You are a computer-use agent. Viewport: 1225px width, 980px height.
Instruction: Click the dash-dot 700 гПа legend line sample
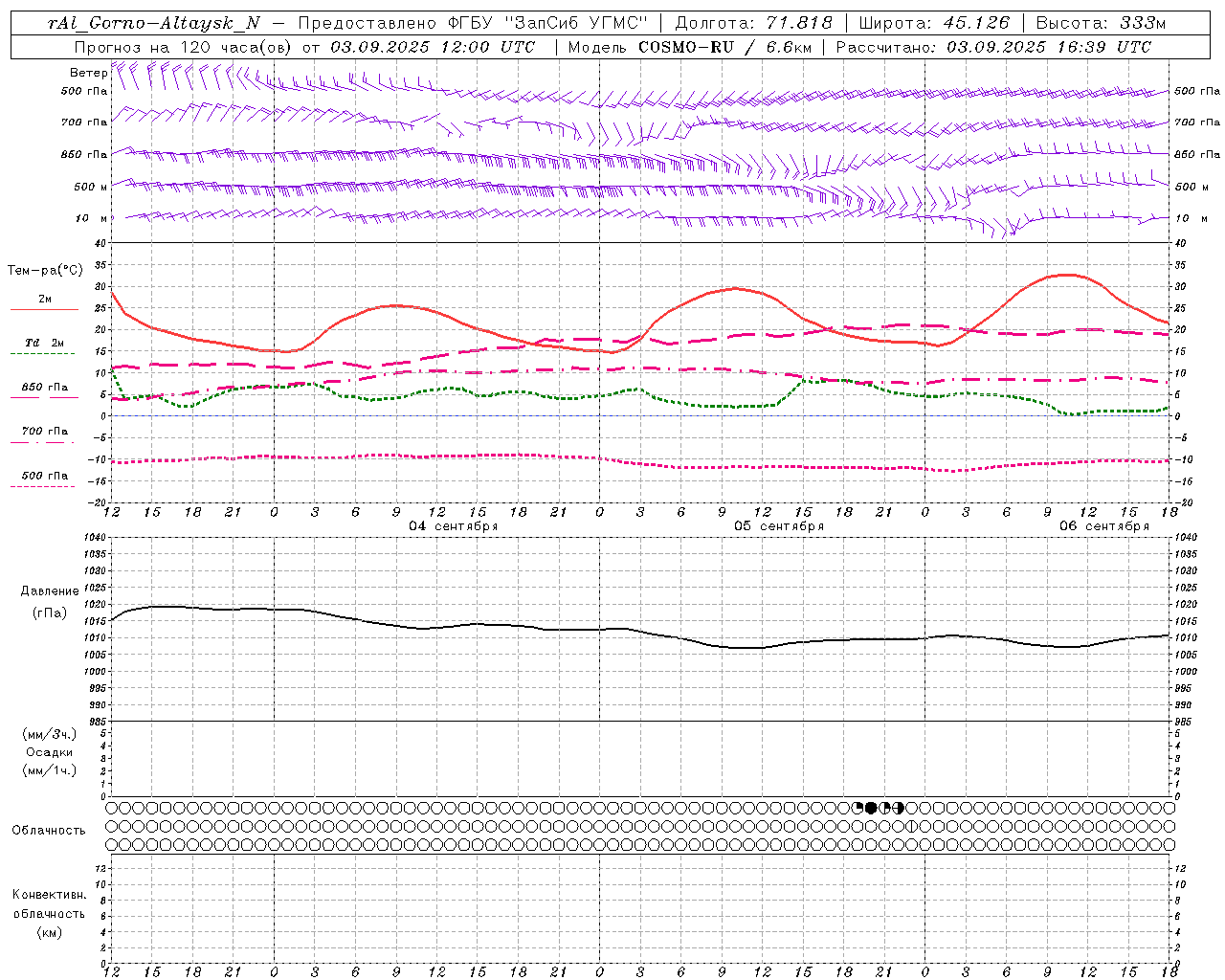(x=43, y=442)
